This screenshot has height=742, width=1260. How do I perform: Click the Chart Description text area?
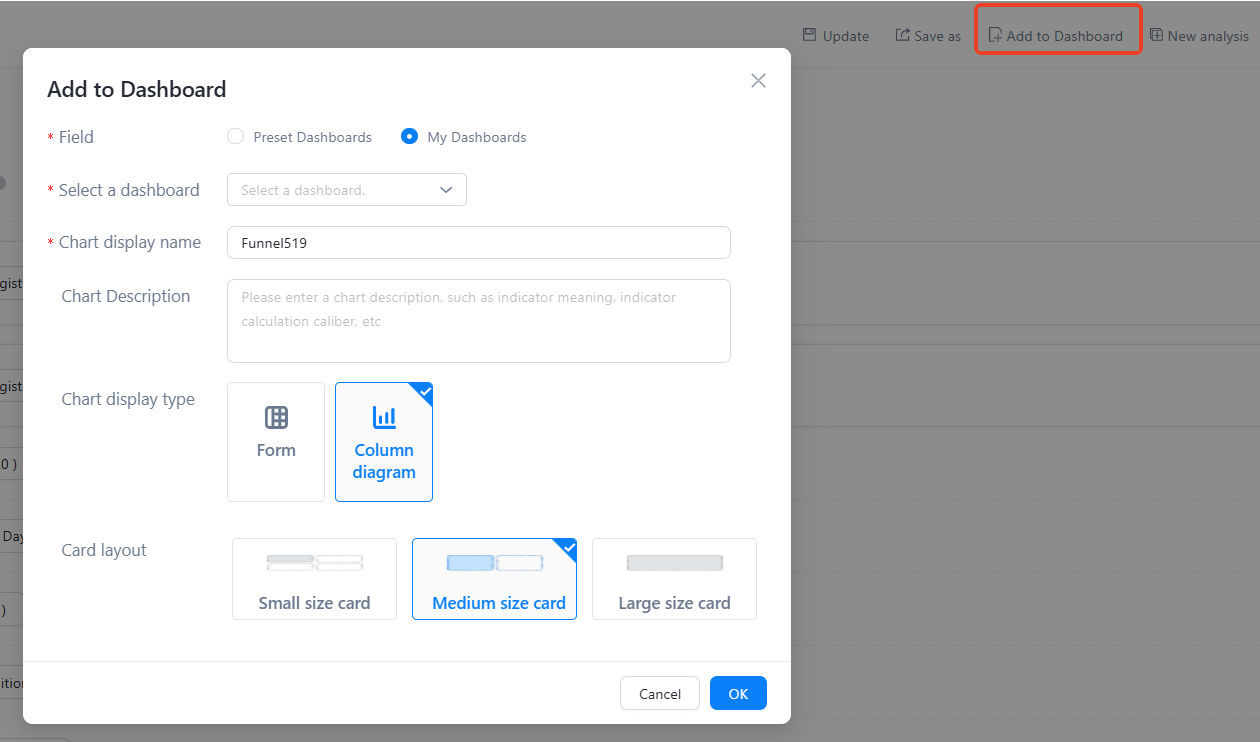point(479,321)
